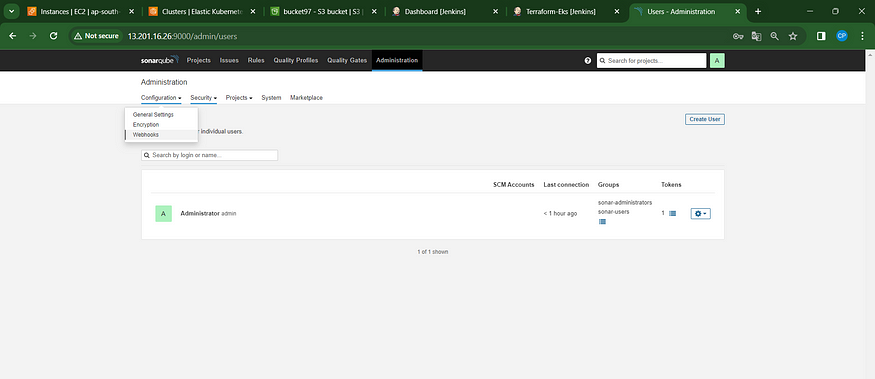
Task: Open the System administration tab
Action: (271, 98)
